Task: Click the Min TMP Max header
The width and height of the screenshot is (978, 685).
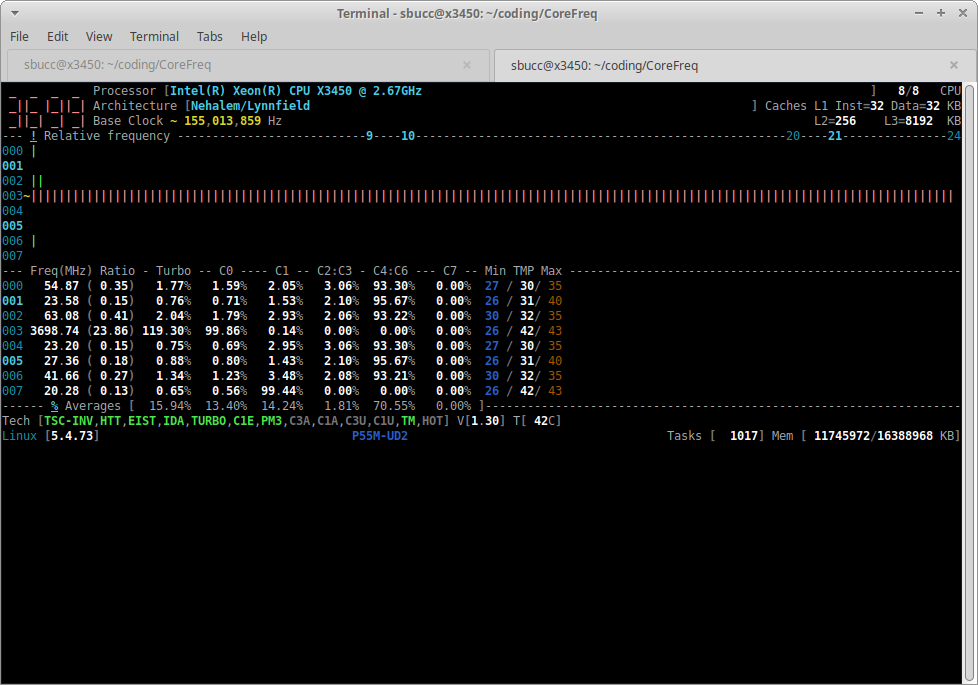Action: coord(523,271)
